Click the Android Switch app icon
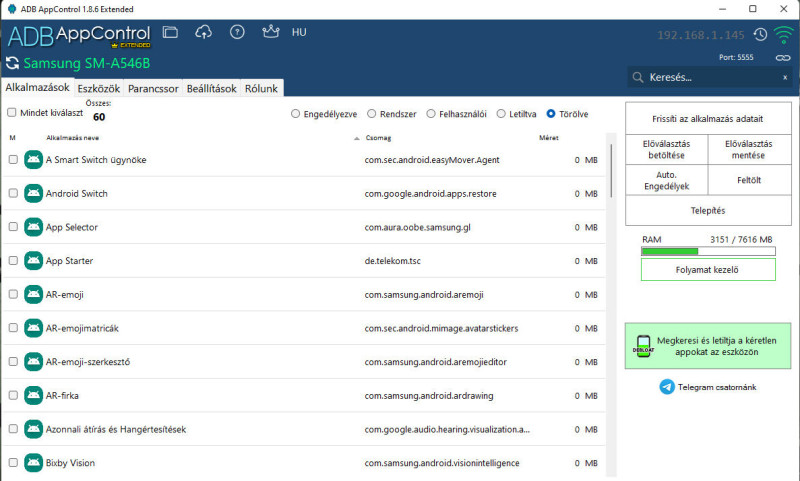The image size is (800, 481). point(34,193)
